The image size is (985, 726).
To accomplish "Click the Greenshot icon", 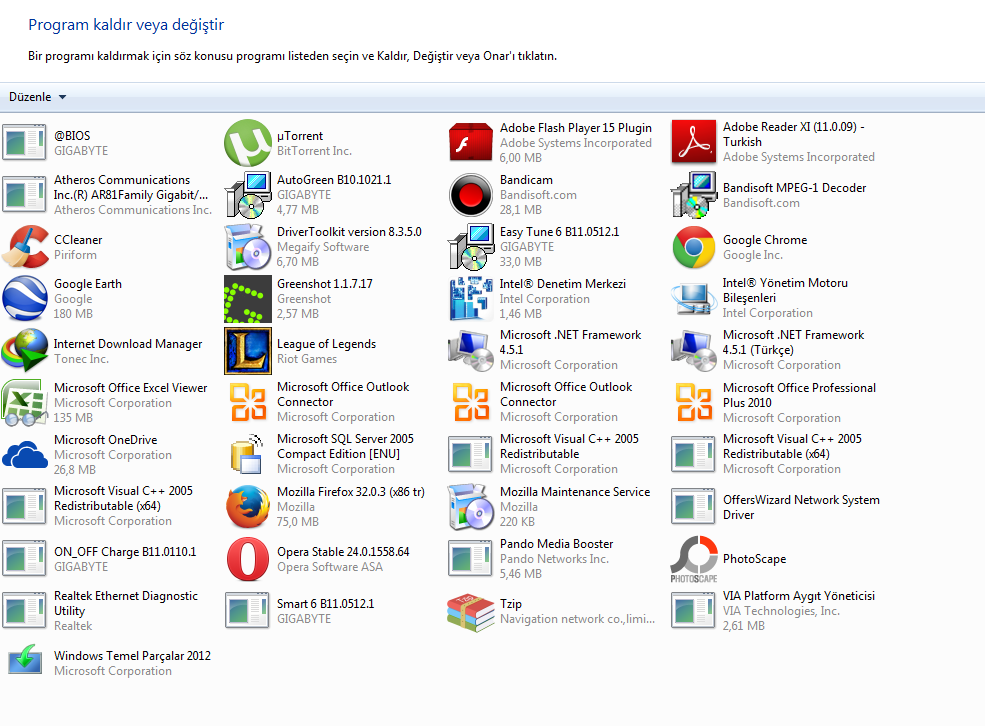I will 248,299.
